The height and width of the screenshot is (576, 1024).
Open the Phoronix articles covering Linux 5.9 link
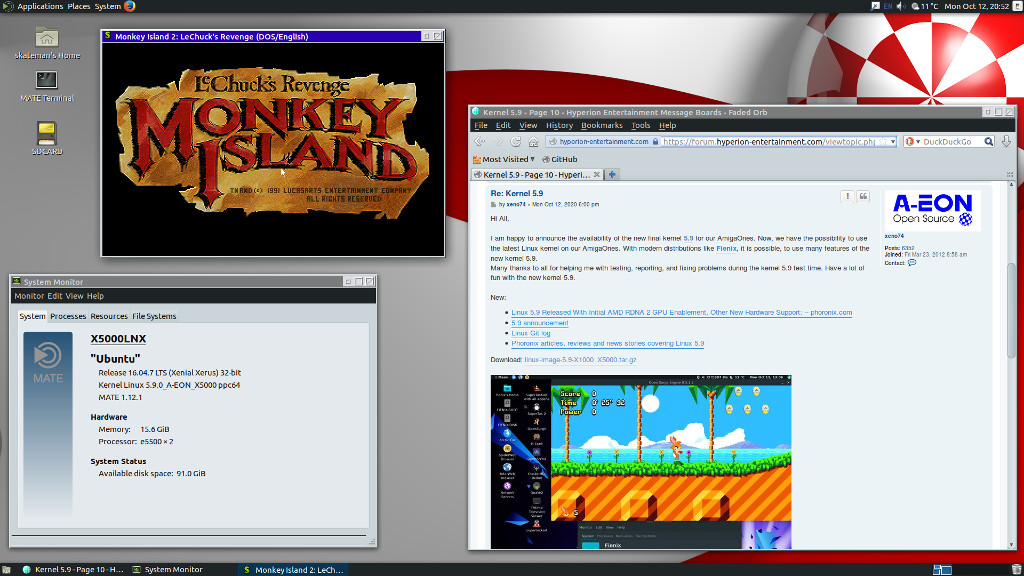pyautogui.click(x=607, y=344)
